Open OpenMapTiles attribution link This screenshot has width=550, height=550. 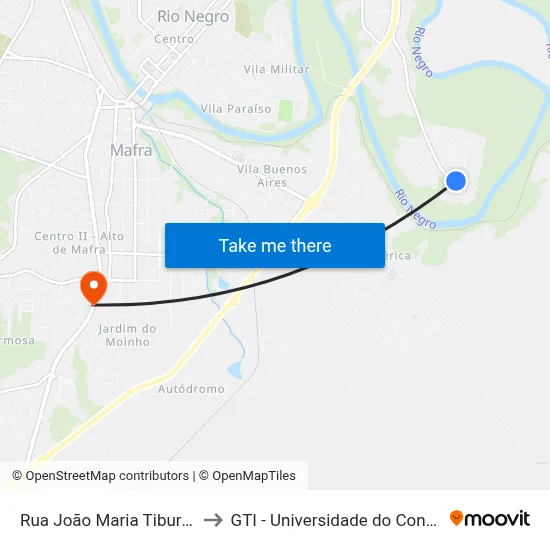(247, 476)
